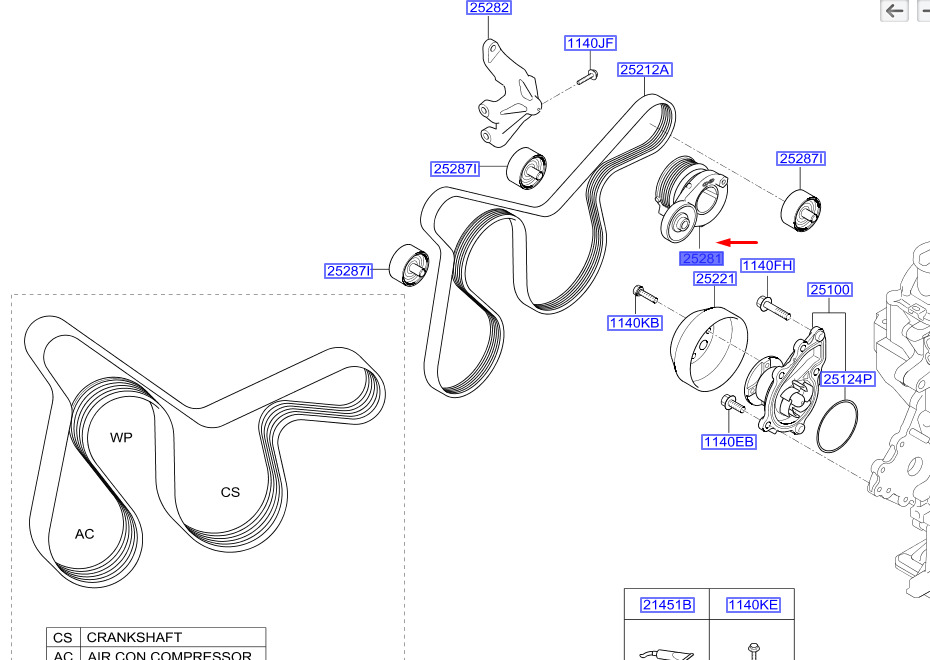
Task: Click the CS label in belt routing diagram
Action: point(230,492)
